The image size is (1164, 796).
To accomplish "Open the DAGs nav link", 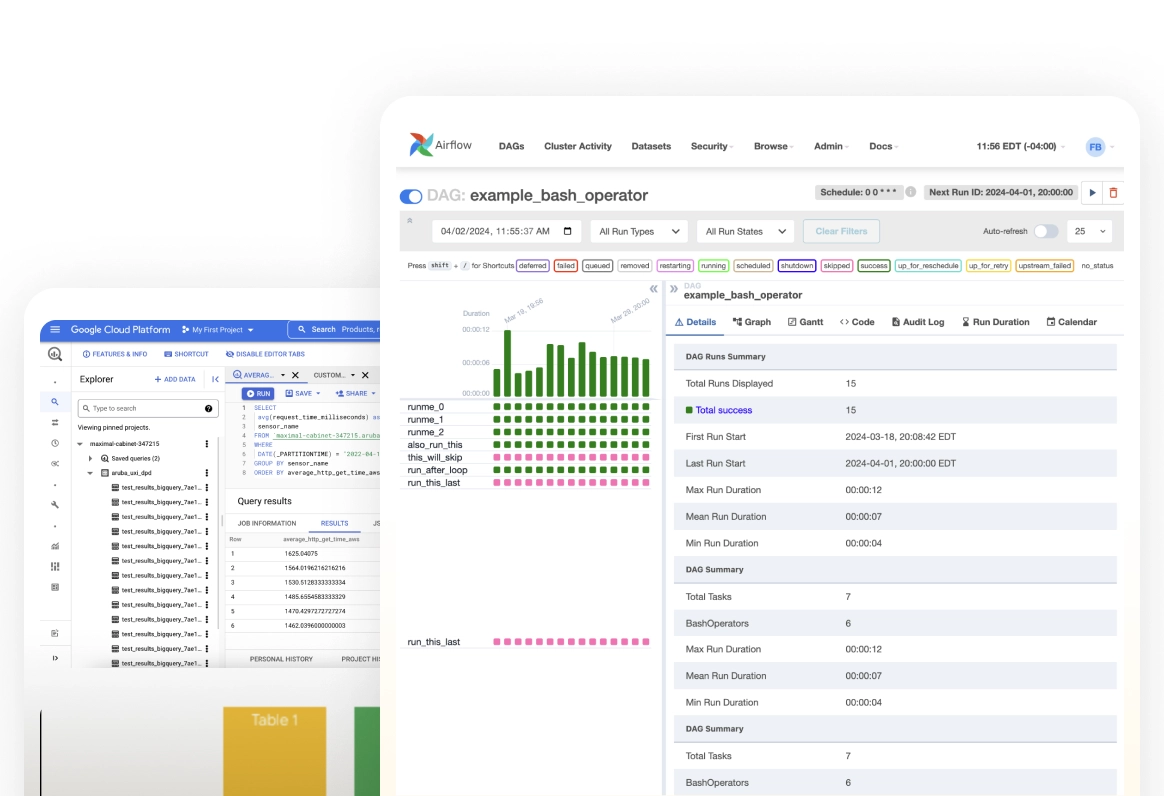I will tap(511, 146).
